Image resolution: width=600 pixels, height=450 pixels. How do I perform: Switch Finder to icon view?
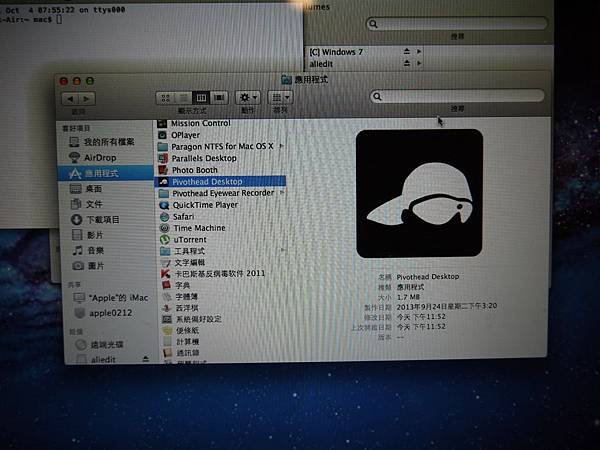click(165, 98)
